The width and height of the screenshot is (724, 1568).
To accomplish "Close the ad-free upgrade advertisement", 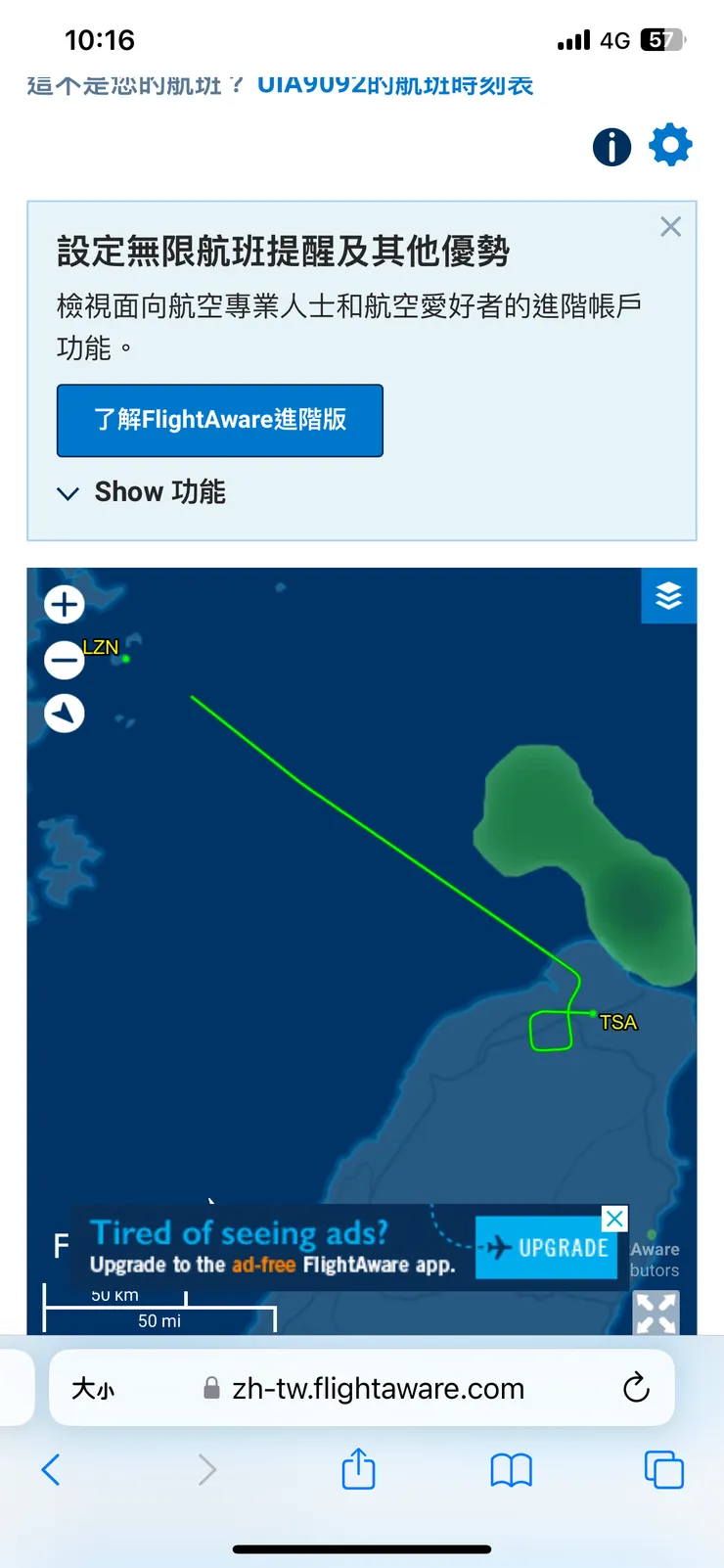I will pyautogui.click(x=614, y=1219).
